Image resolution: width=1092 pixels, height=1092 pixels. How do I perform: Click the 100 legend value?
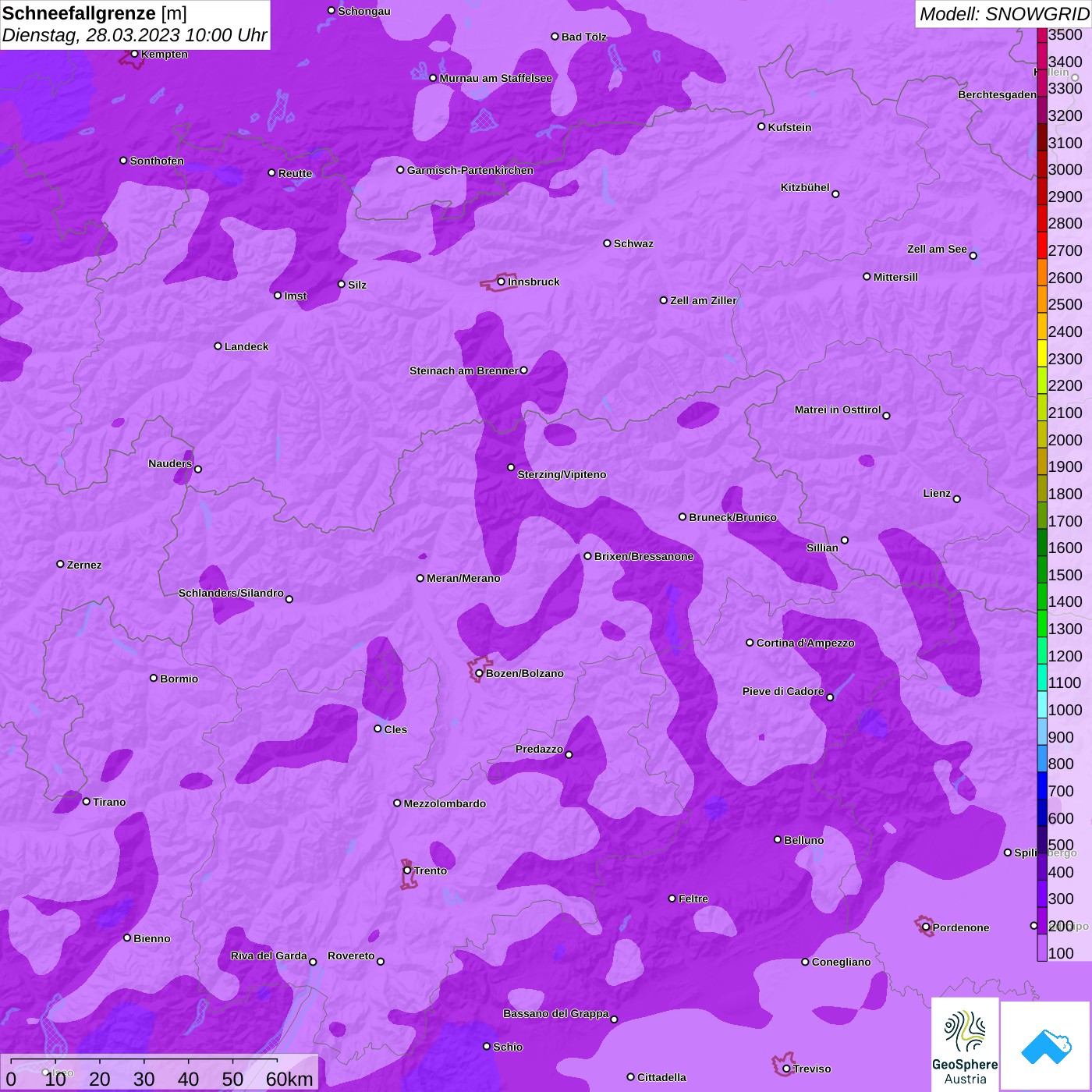pyautogui.click(x=1061, y=953)
